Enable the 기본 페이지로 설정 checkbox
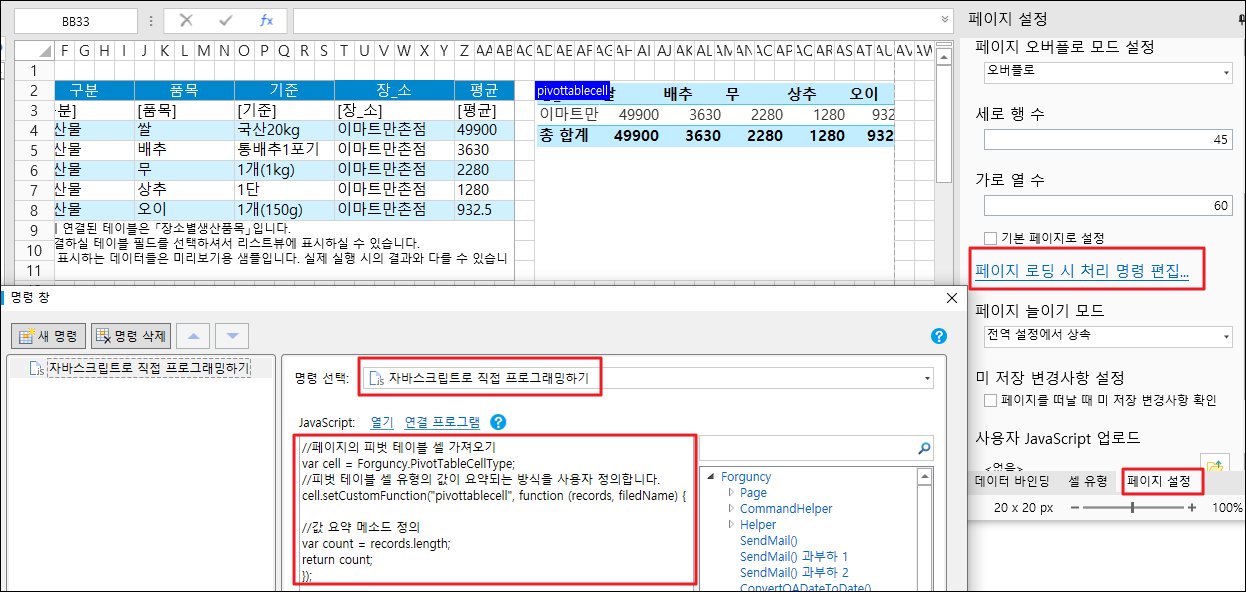Viewport: 1246px width, 592px height. pyautogui.click(x=990, y=238)
